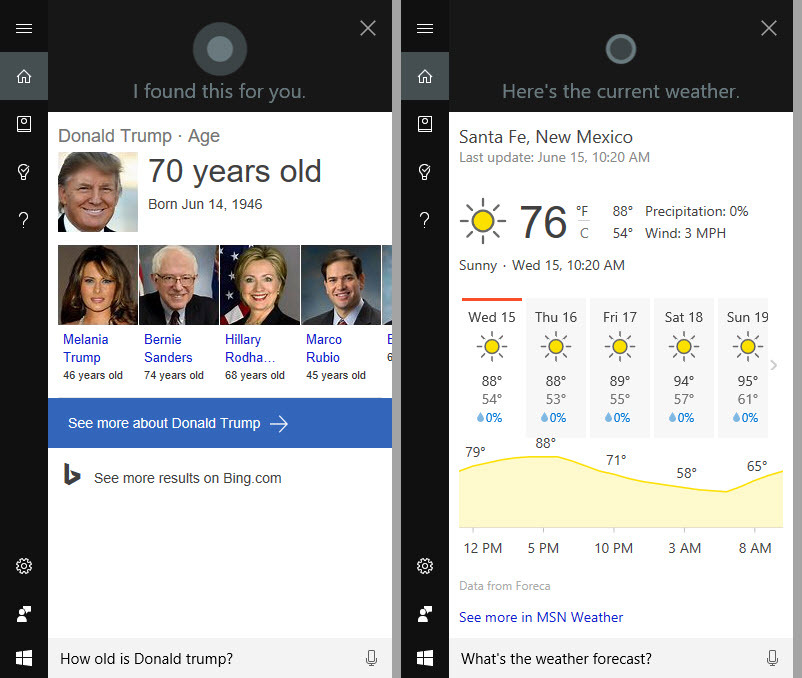Open Settings gear in left sidebar

click(24, 566)
